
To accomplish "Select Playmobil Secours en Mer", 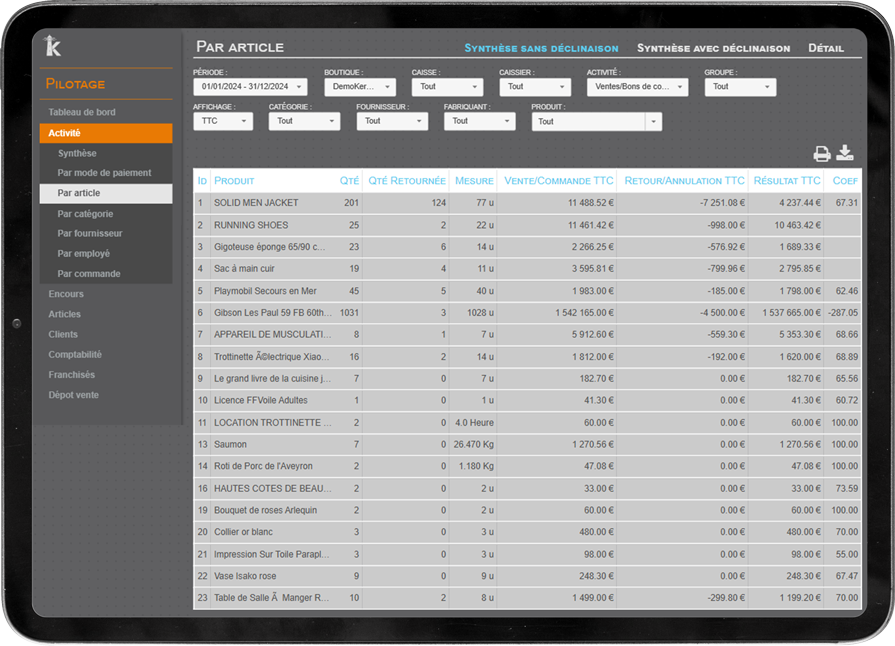I will tap(265, 291).
